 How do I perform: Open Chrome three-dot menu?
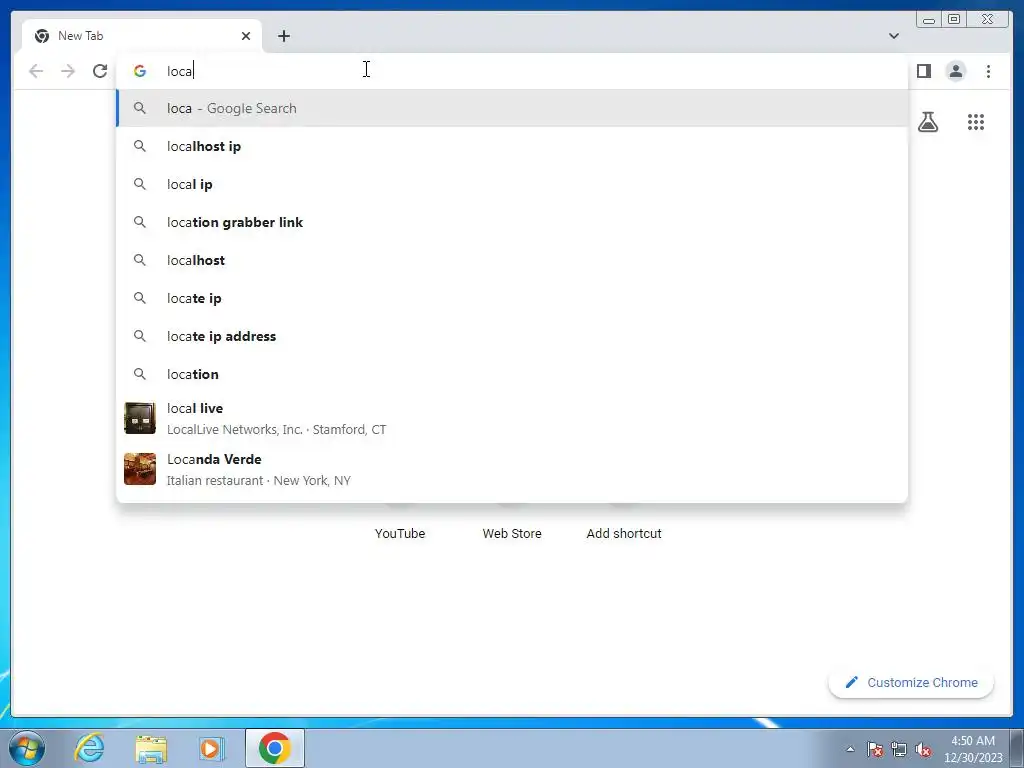click(988, 71)
